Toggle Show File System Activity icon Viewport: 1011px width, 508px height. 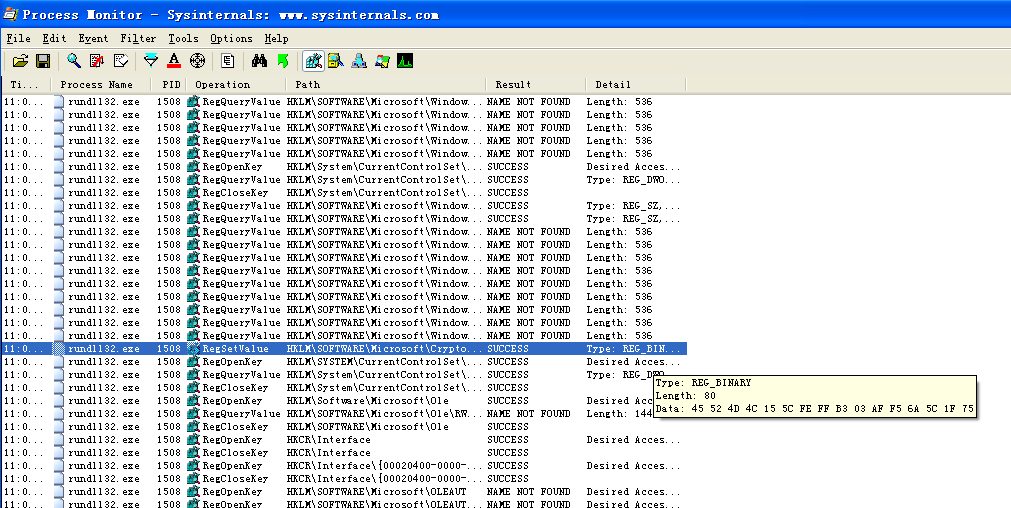coord(335,61)
